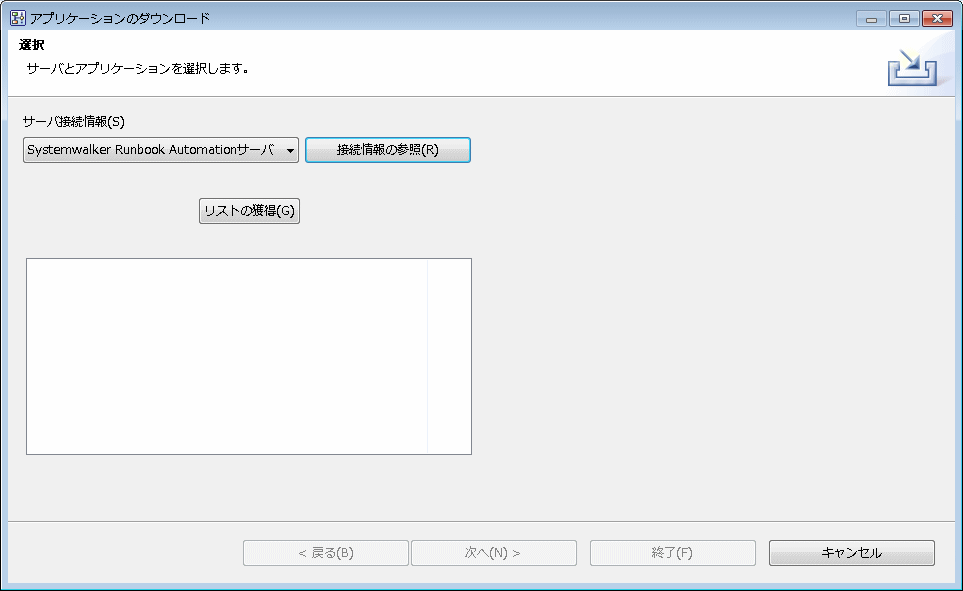Click the リストの獲得(G) button
Viewport: 963px width, 591px height.
click(249, 211)
